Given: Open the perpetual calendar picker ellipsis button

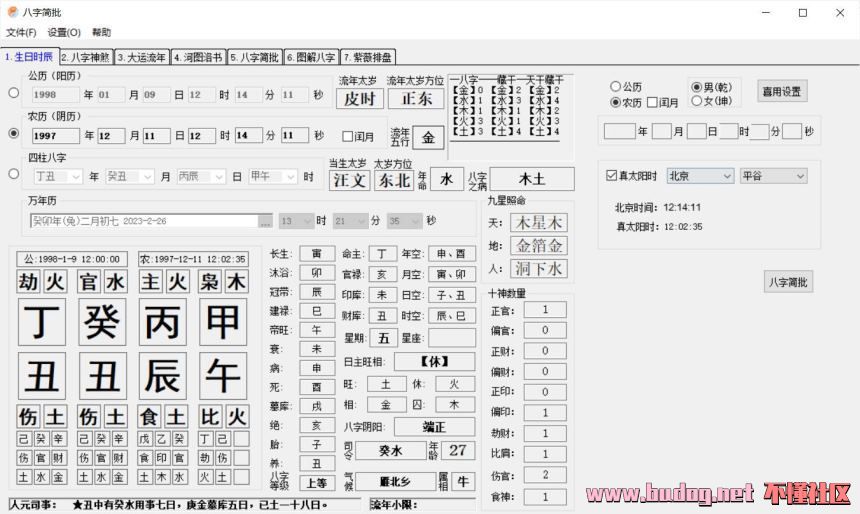Looking at the screenshot, I should pos(265,221).
